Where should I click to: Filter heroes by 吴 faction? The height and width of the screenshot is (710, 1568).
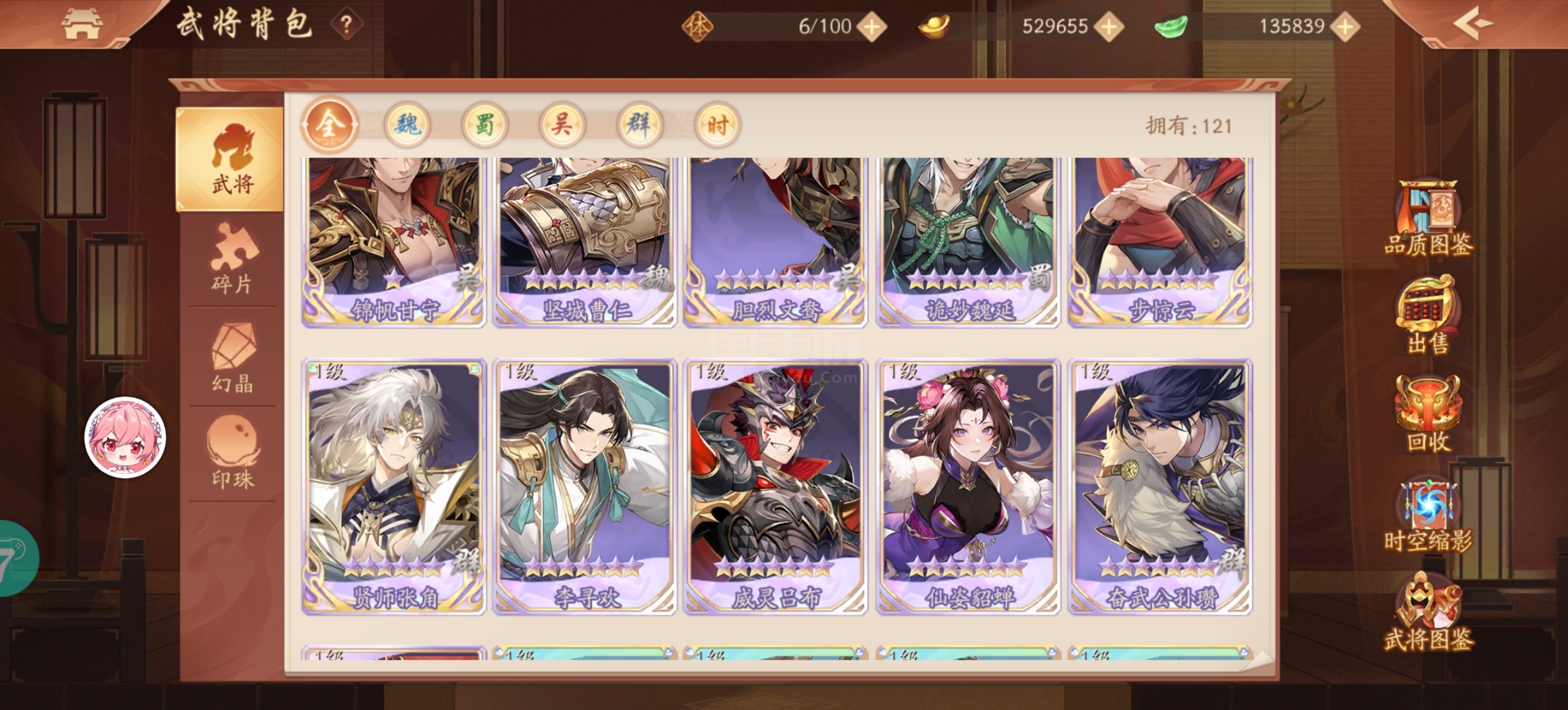coord(562,125)
